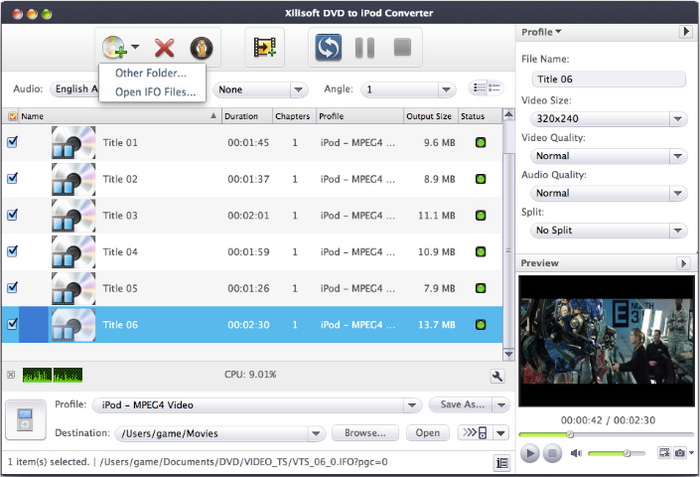Collapse the Profile panel arrow
Image resolution: width=700 pixels, height=477 pixels.
click(x=686, y=32)
